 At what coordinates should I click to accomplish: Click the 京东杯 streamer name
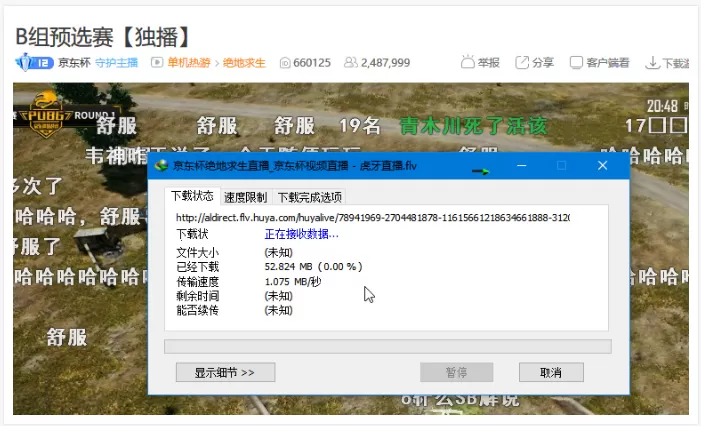tap(74, 63)
